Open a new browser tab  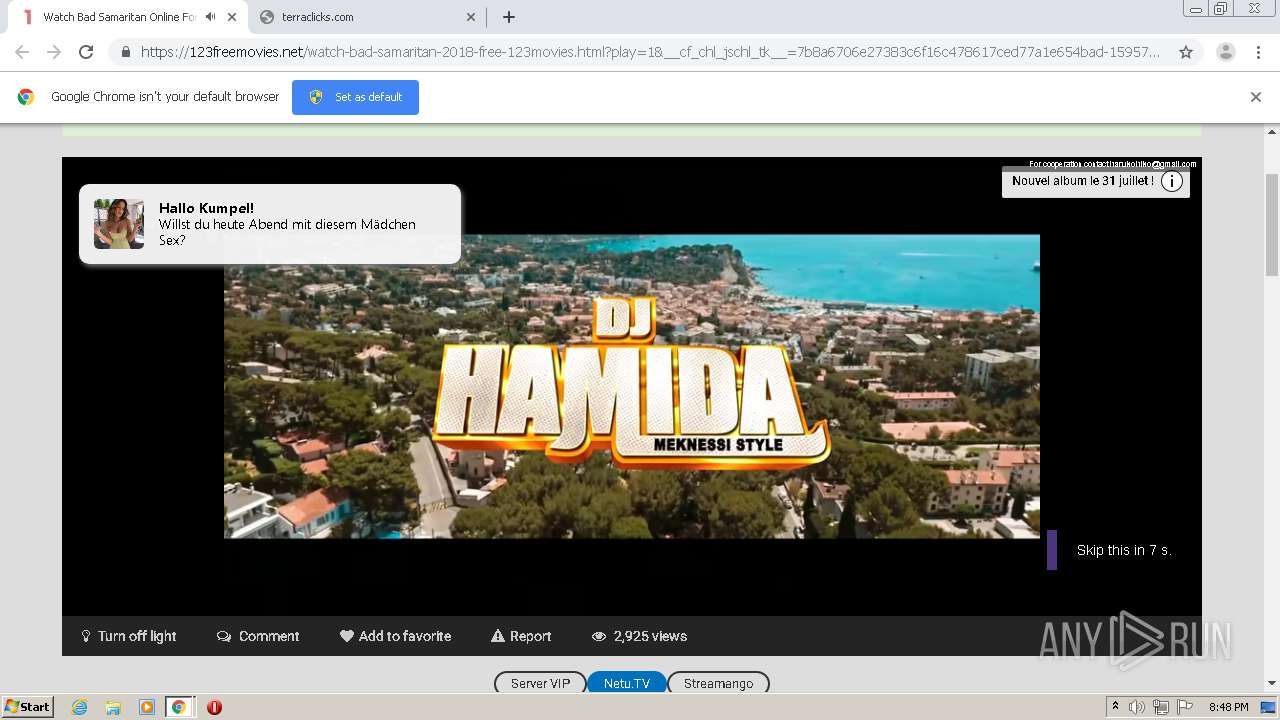point(509,17)
